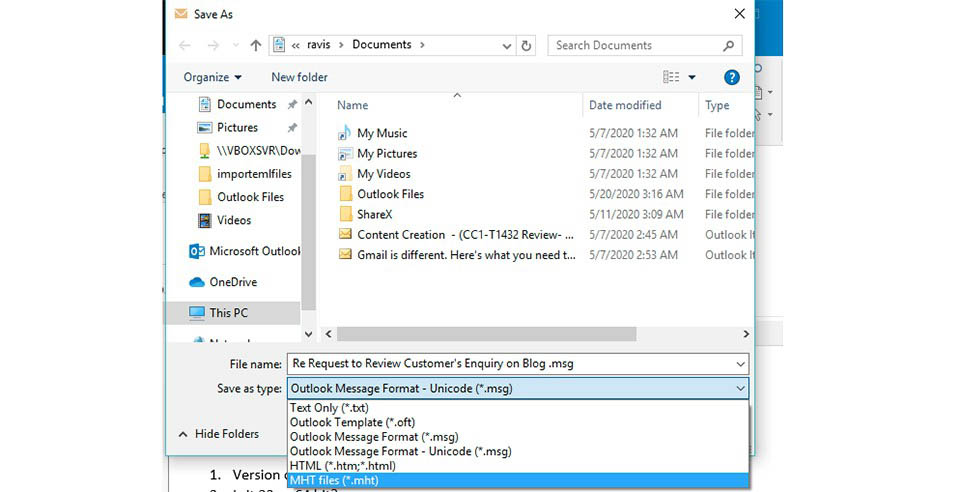Create a New folder
The image size is (960, 492).
pos(299,77)
